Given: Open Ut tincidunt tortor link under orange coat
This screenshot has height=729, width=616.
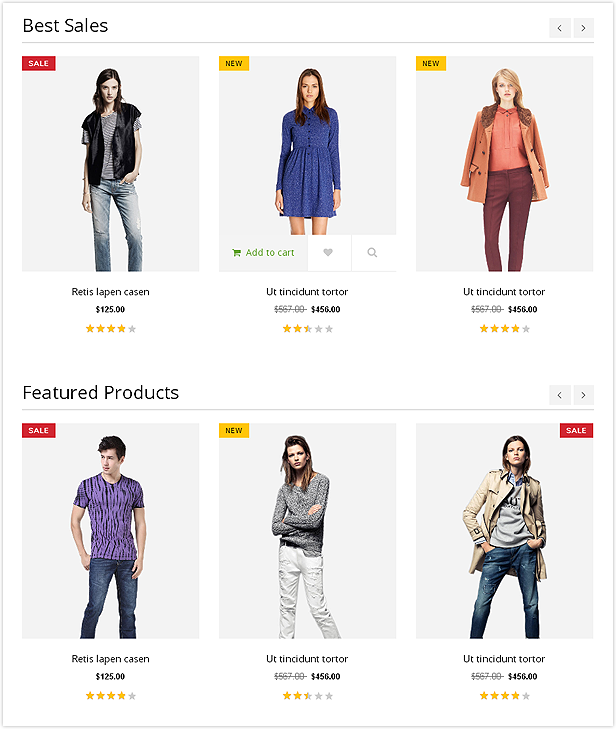Looking at the screenshot, I should tap(504, 292).
